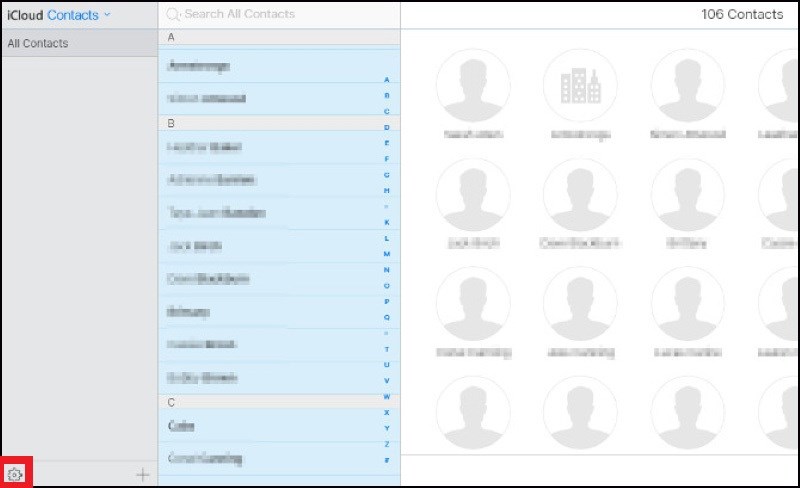Jump to the # symbol in alphabet index
Image resolution: width=800 pixels, height=488 pixels.
[387, 460]
